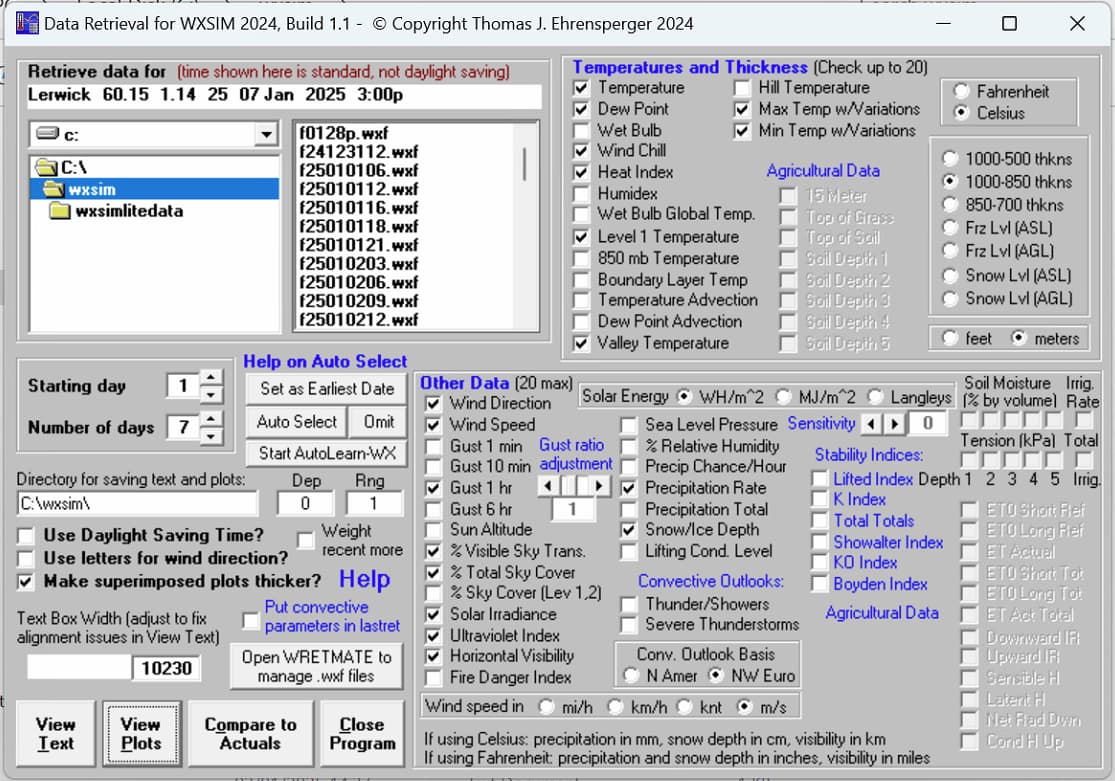Select Snow Lvl (AGL) radio button
This screenshot has width=1115, height=781.
point(950,299)
